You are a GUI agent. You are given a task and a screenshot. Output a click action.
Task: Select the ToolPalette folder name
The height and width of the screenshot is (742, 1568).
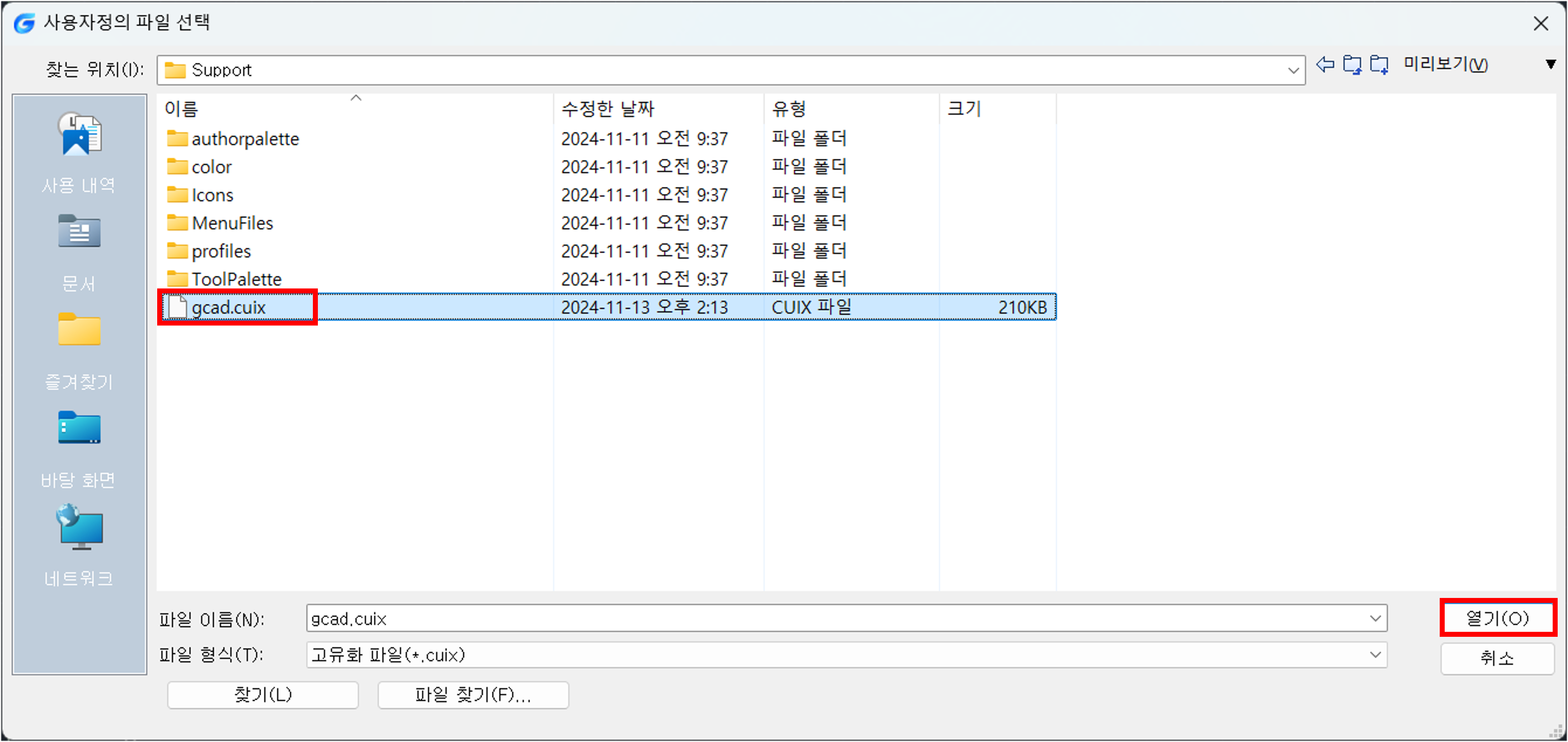coord(237,279)
